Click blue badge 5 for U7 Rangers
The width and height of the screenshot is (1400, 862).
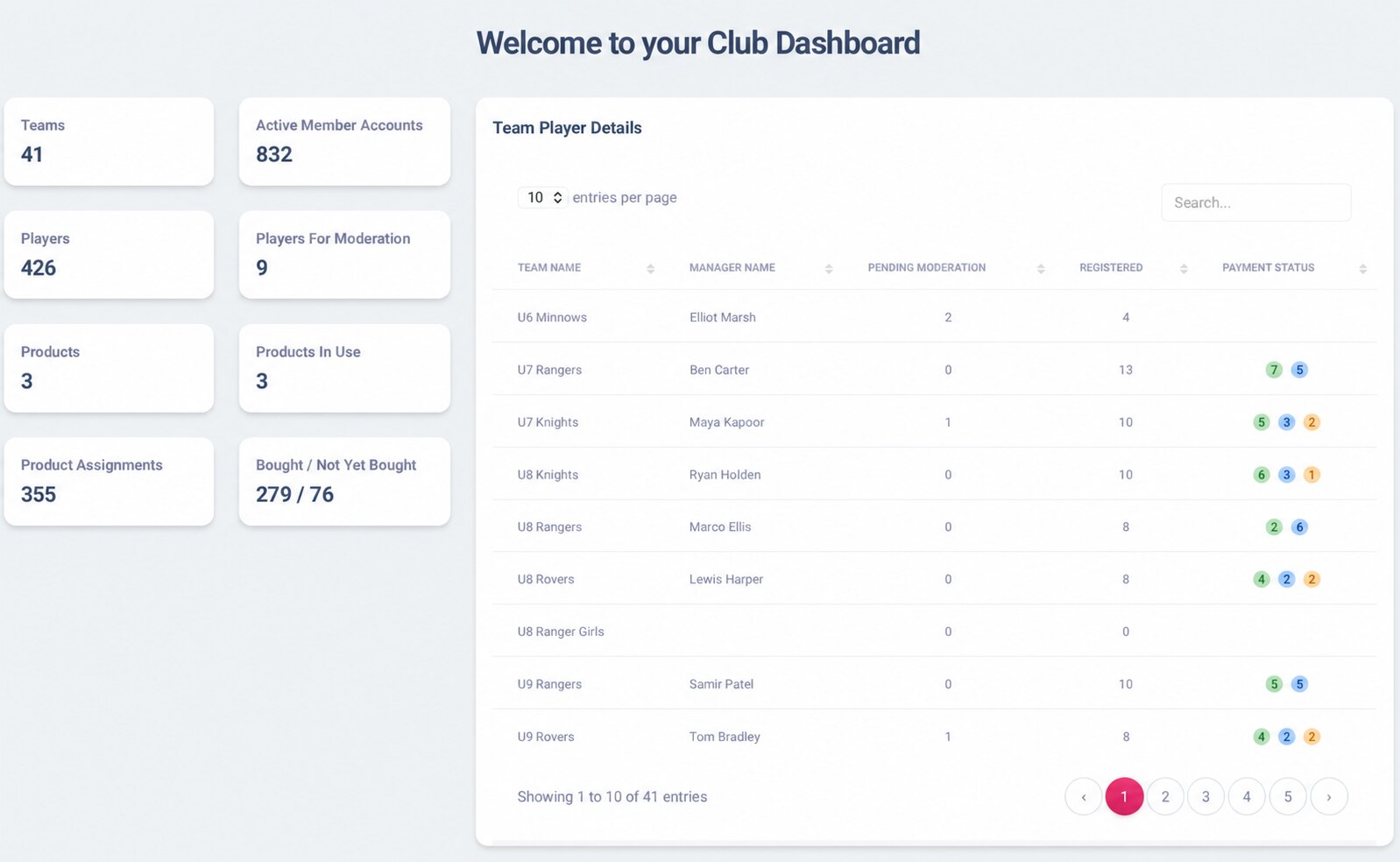tap(1300, 370)
